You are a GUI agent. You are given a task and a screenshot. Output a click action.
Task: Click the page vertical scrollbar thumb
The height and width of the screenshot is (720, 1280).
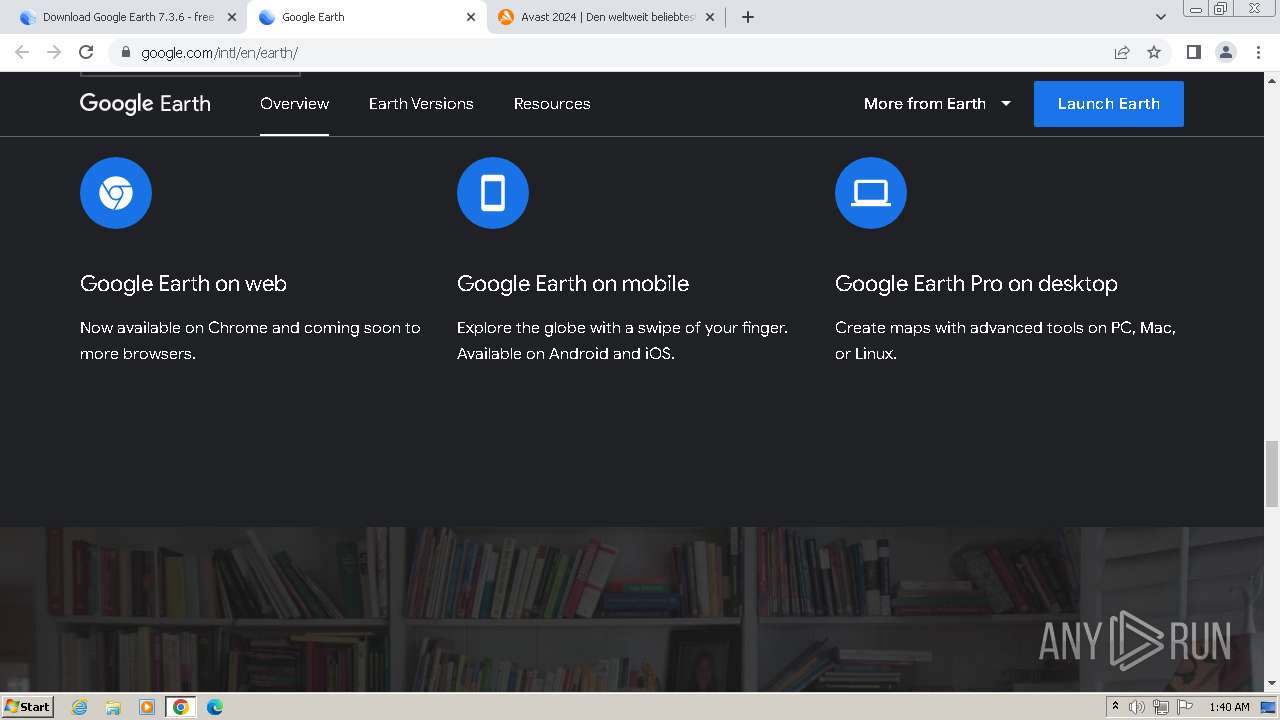[1272, 474]
